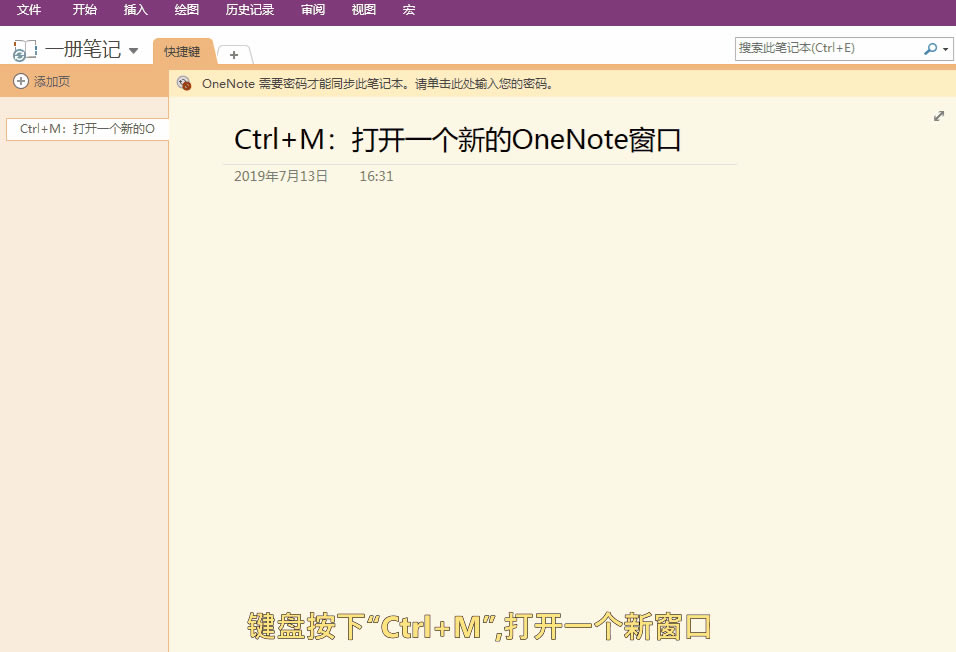The image size is (956, 652).
Task: Open the notebook list via the 一册笔记 dropdown arrow
Action: (133, 49)
